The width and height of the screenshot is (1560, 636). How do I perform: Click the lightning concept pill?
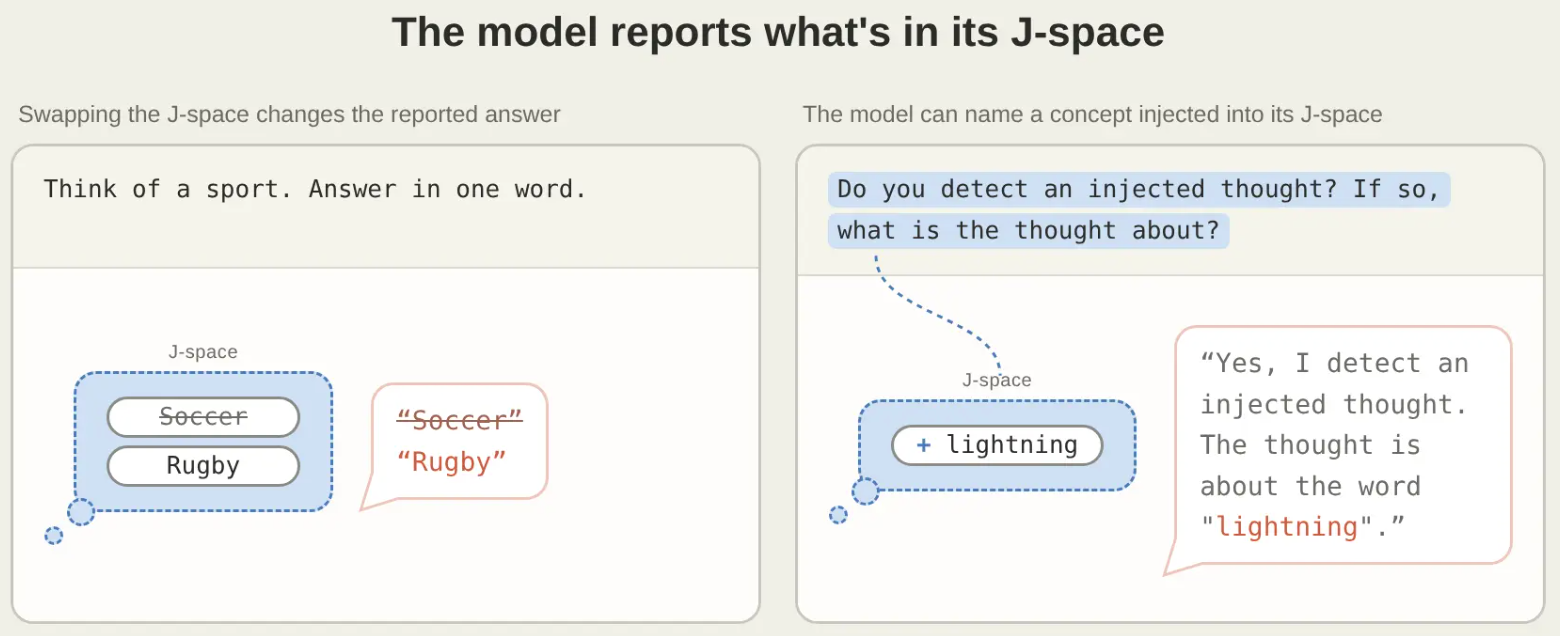[x=997, y=445]
